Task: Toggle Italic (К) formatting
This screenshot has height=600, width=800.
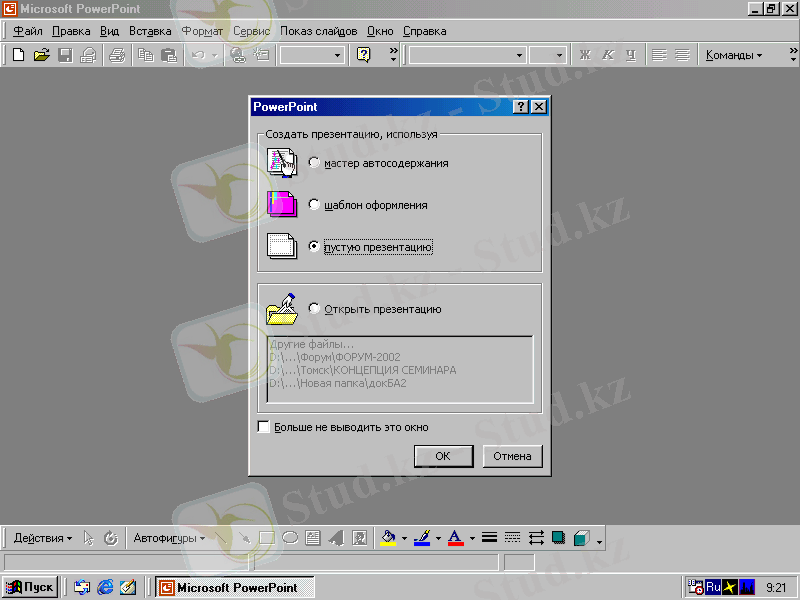Action: pyautogui.click(x=608, y=55)
